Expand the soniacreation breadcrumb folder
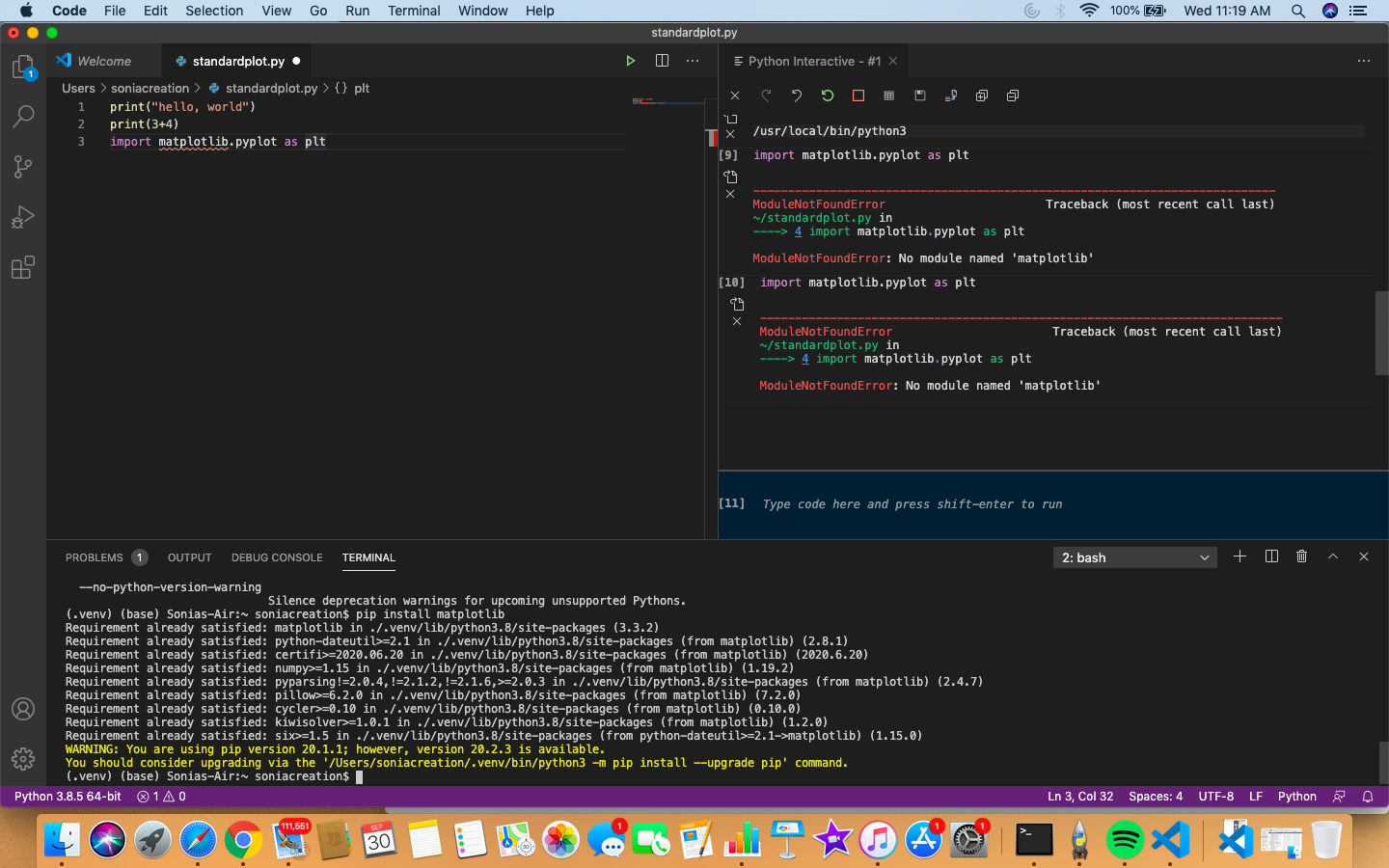Screen dimensions: 1389x868 point(150,88)
